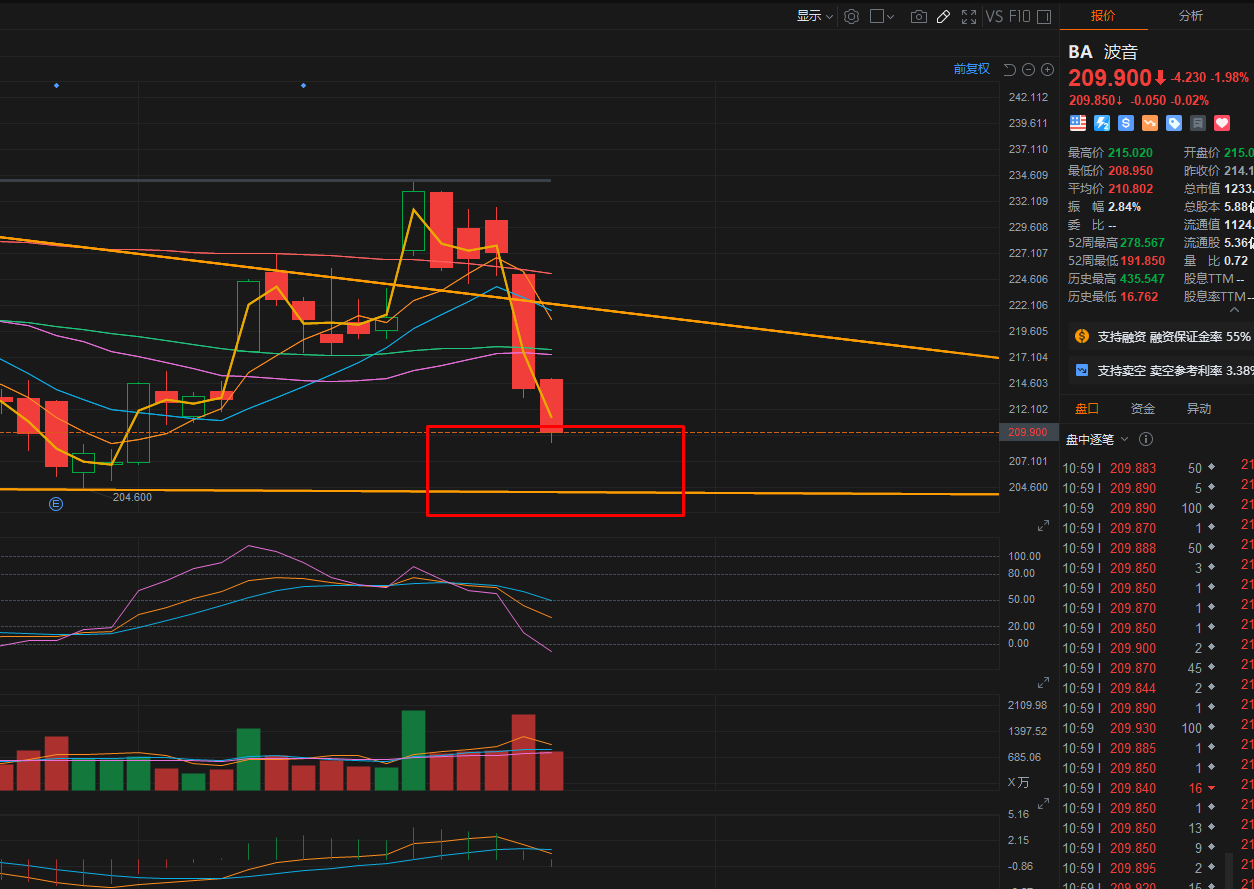Click the first blue diamond event marker
Screen dimensions: 1254x889
coord(56,86)
